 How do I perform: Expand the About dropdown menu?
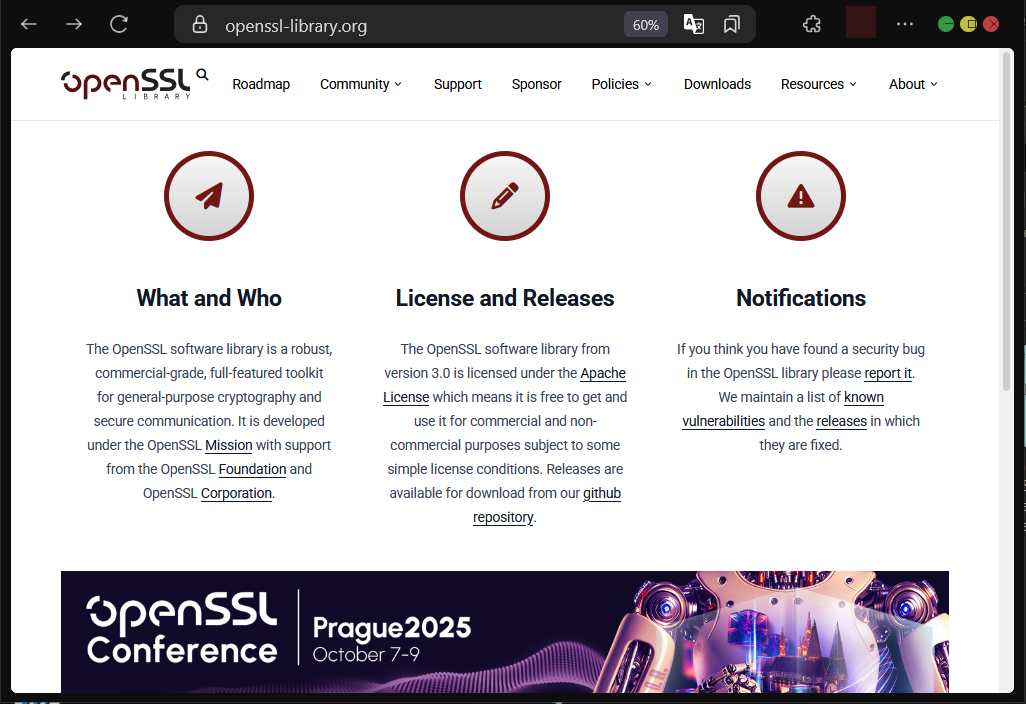(913, 84)
